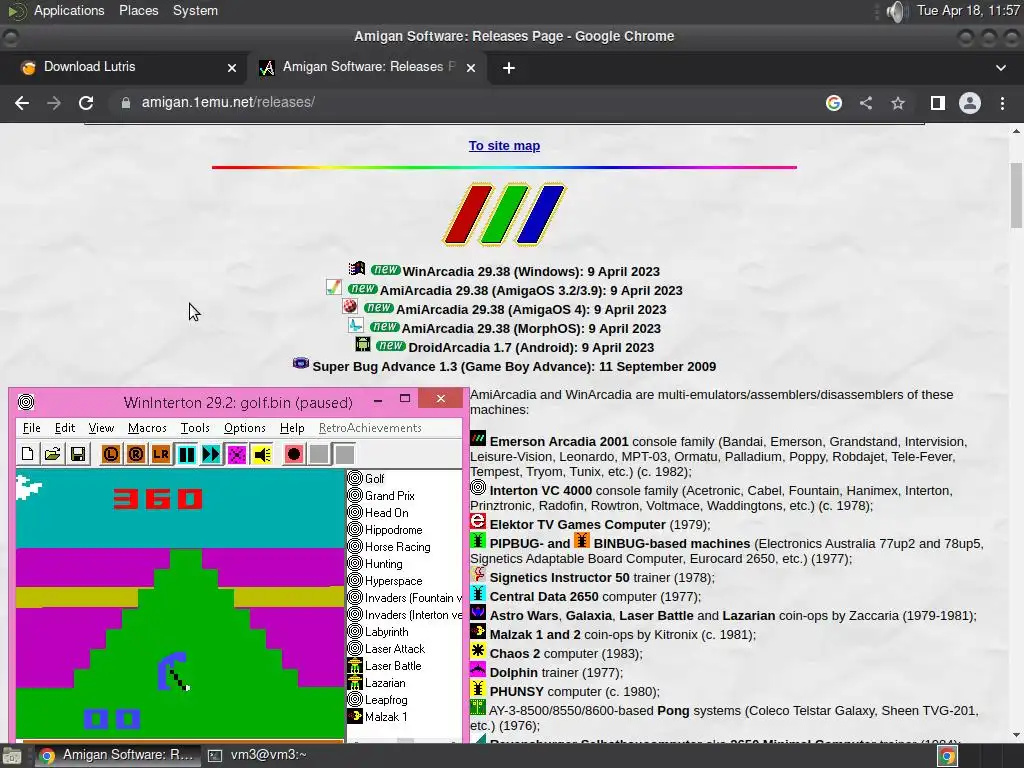Select Labyrinth in the game list
Viewport: 1024px width, 768px height.
tap(387, 632)
